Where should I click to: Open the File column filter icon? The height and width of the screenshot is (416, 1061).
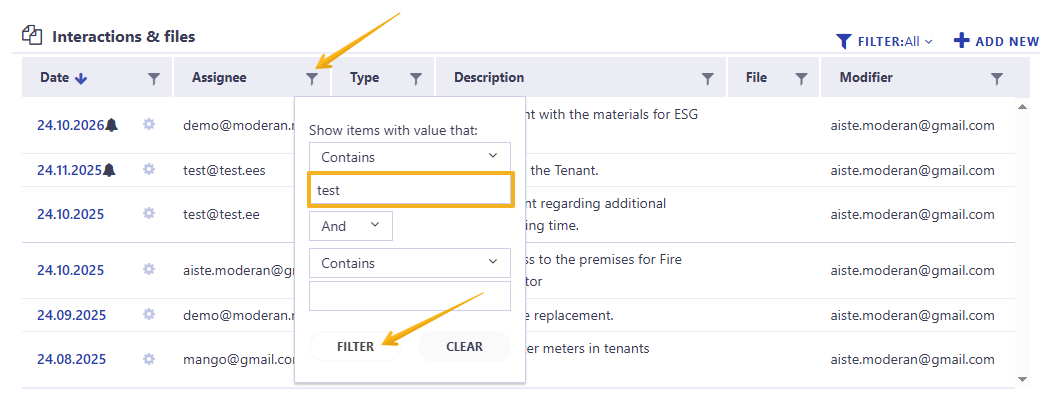click(x=801, y=78)
